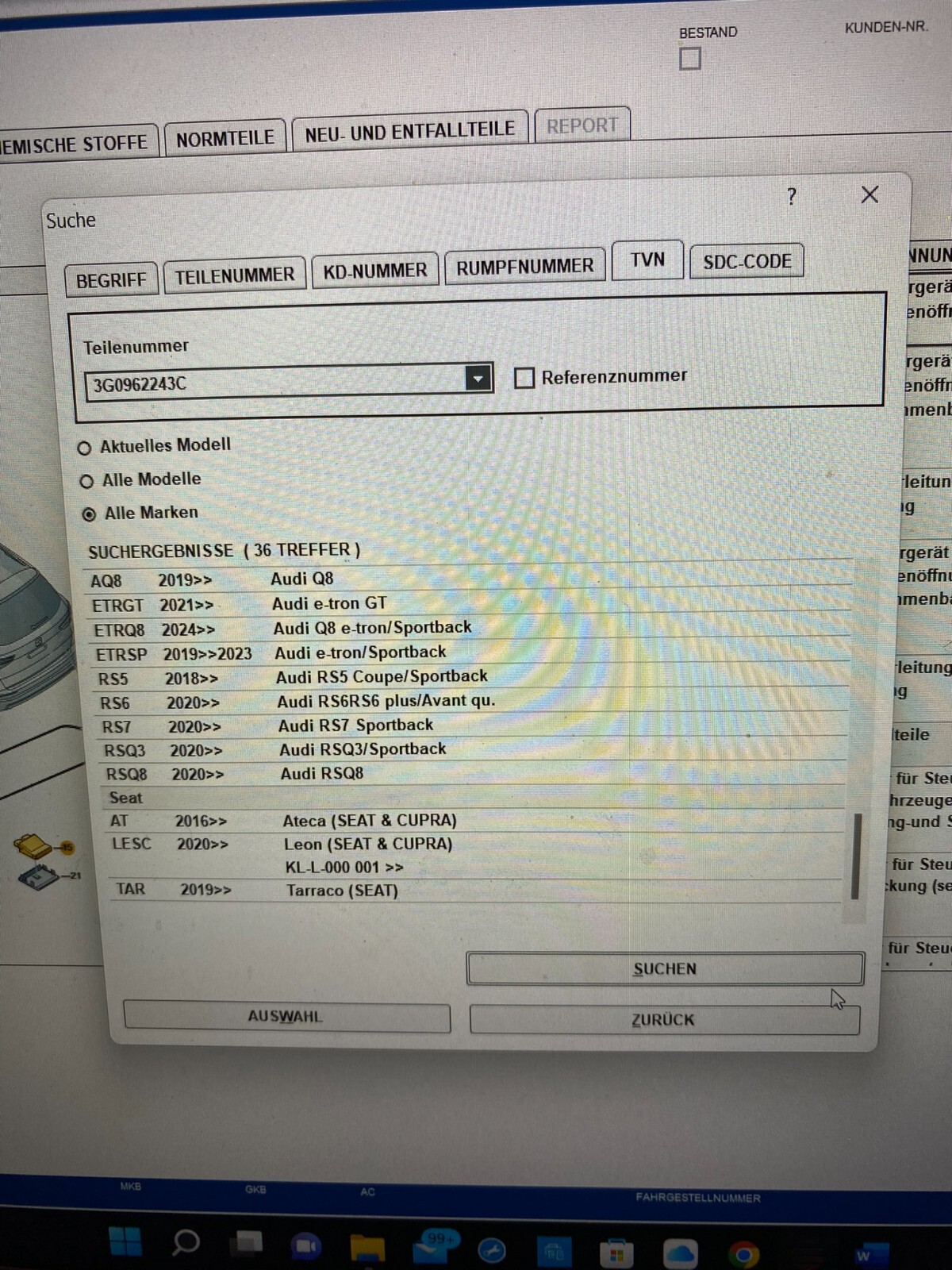The width and height of the screenshot is (952, 1270).
Task: Open the Windows Start menu
Action: tap(125, 1241)
